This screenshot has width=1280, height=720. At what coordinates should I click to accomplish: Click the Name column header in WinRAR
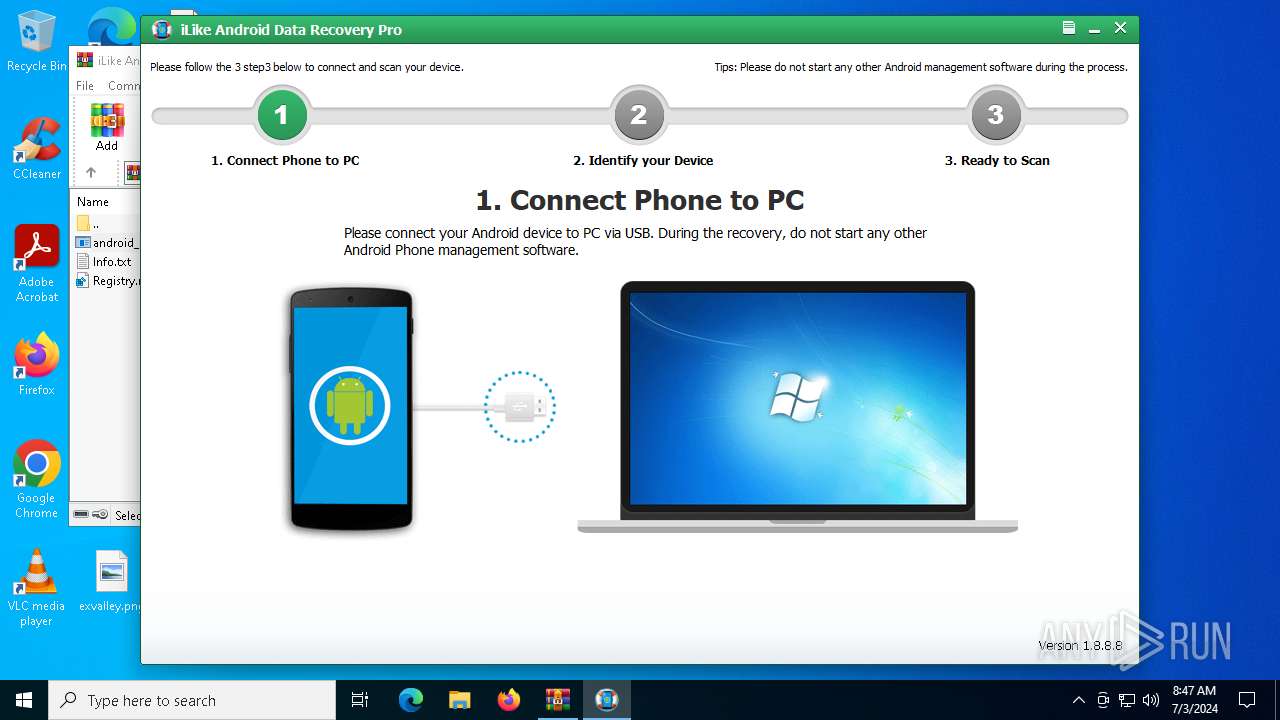[x=93, y=202]
